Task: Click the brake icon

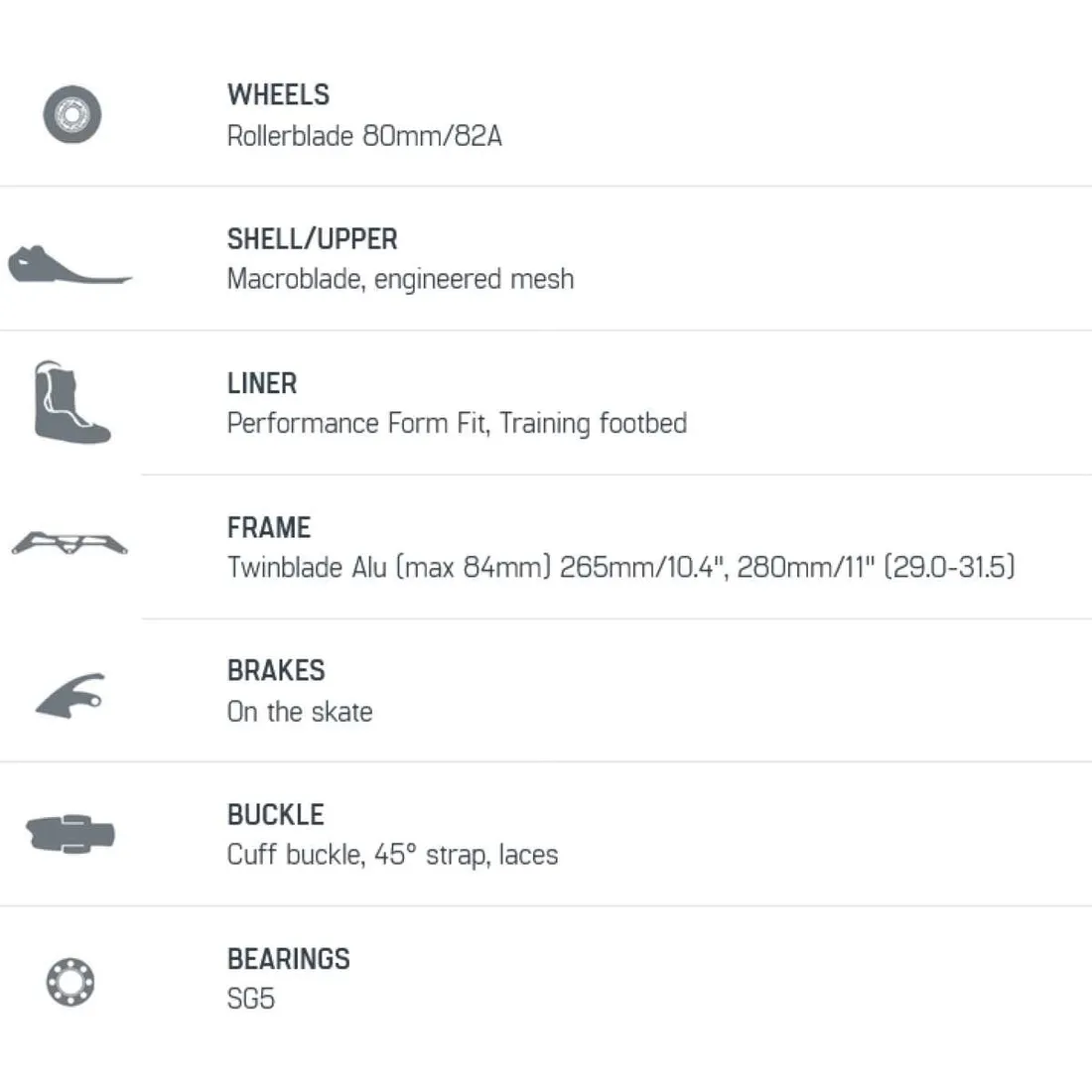Action: point(70,693)
